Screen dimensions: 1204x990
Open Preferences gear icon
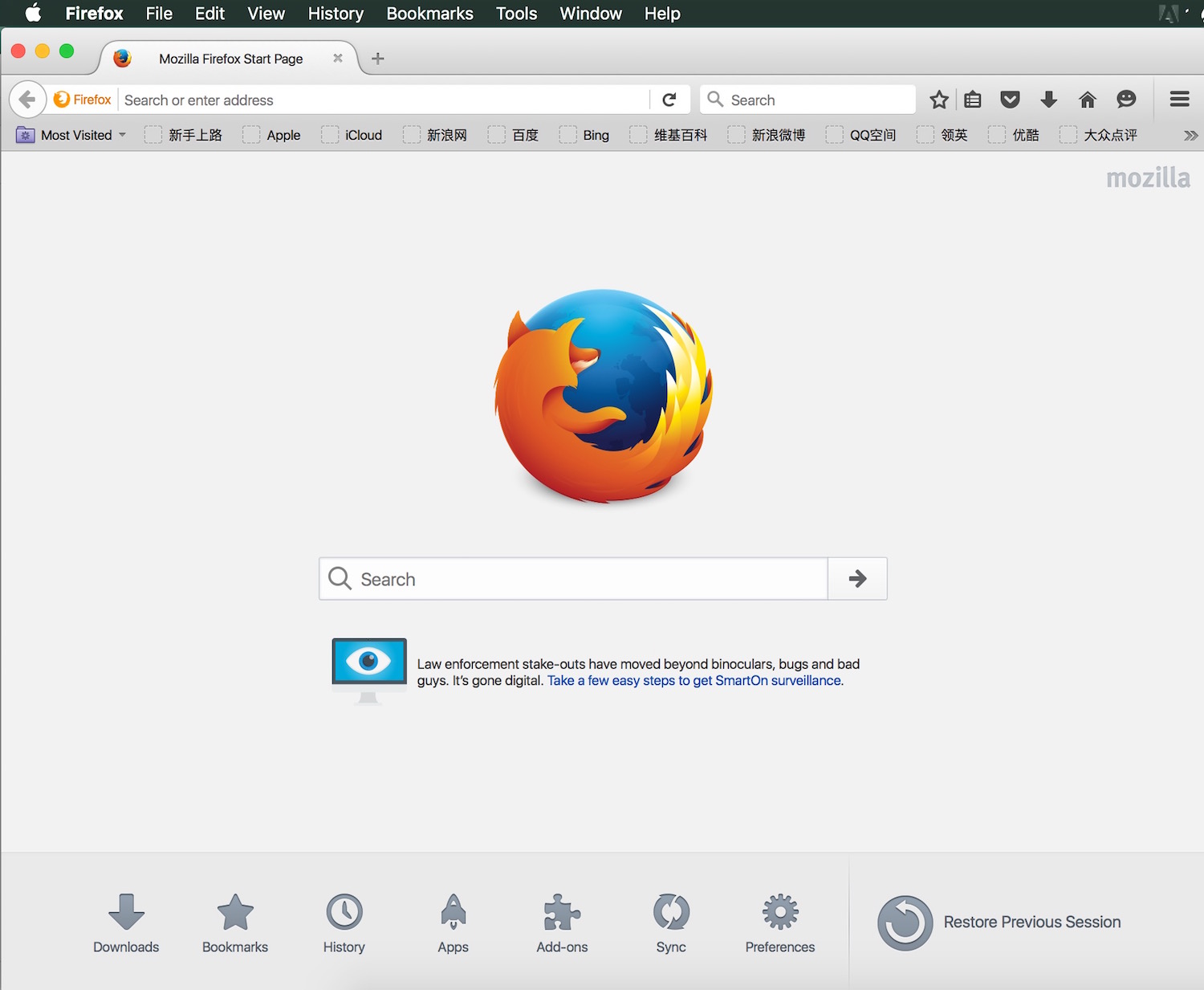tap(780, 923)
